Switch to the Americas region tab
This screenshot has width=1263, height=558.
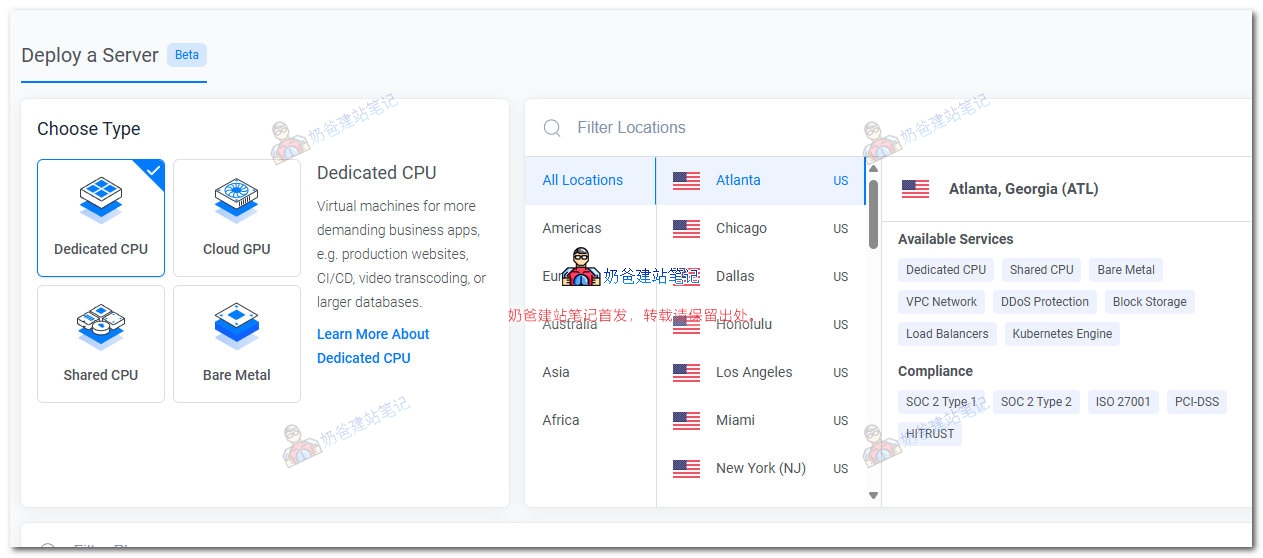point(572,228)
